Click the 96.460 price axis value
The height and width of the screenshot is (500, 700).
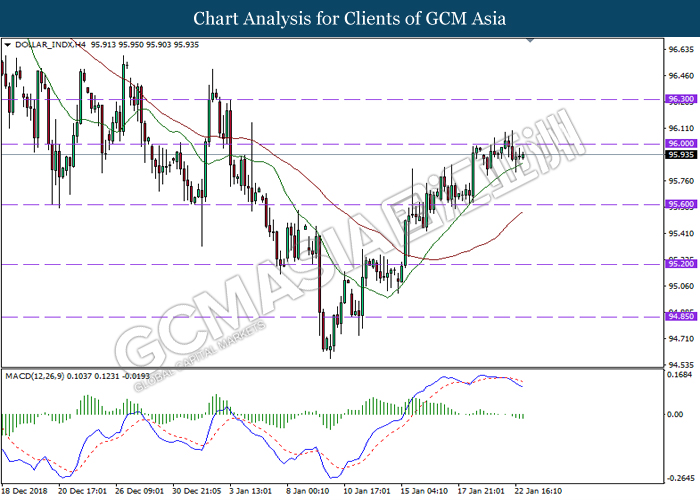click(681, 76)
